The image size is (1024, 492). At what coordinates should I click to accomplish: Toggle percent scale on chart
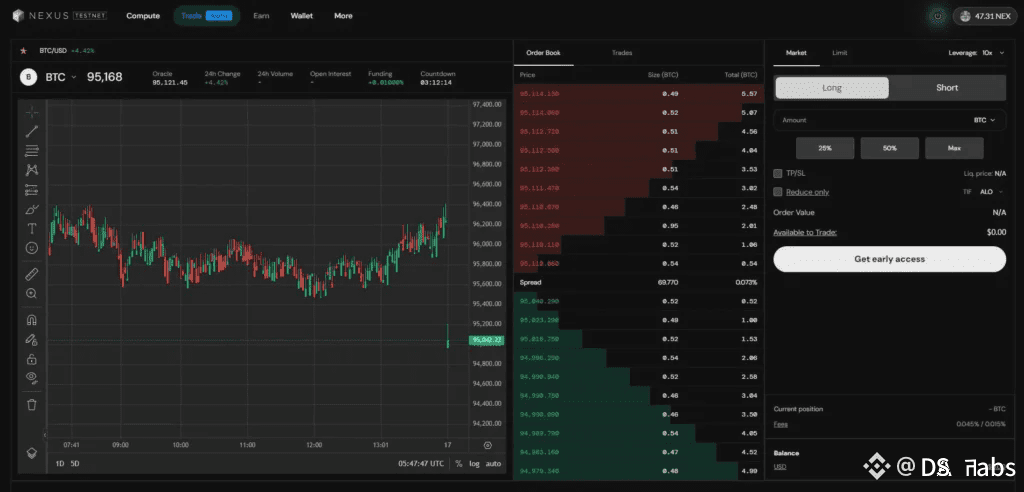click(458, 463)
